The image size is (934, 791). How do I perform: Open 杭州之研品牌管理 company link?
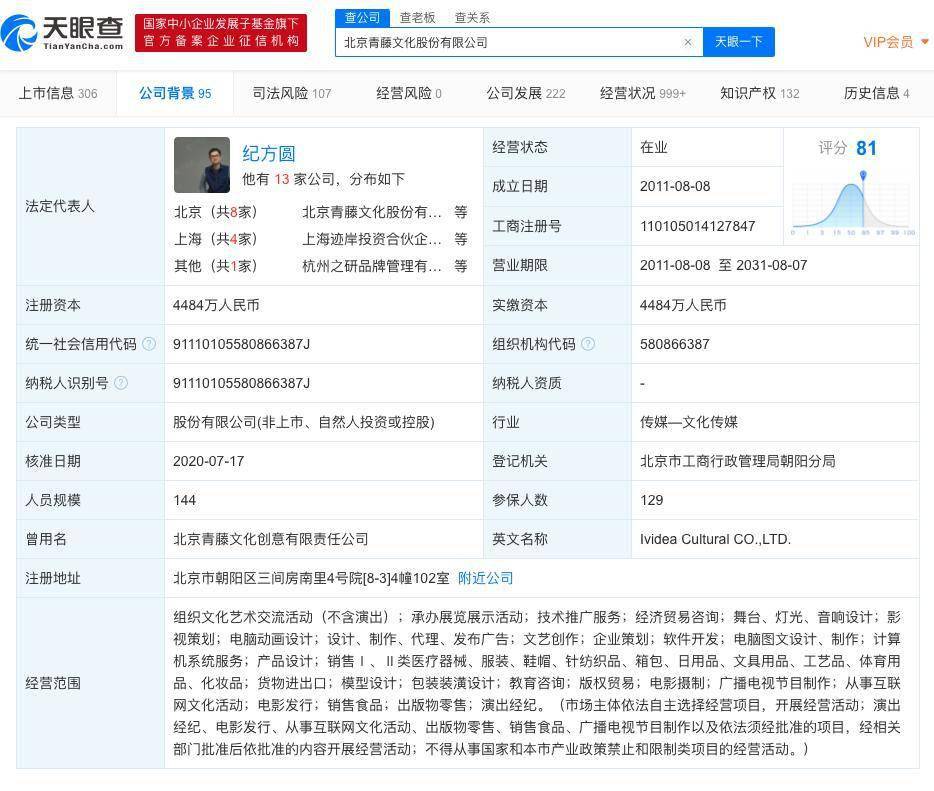[x=372, y=266]
